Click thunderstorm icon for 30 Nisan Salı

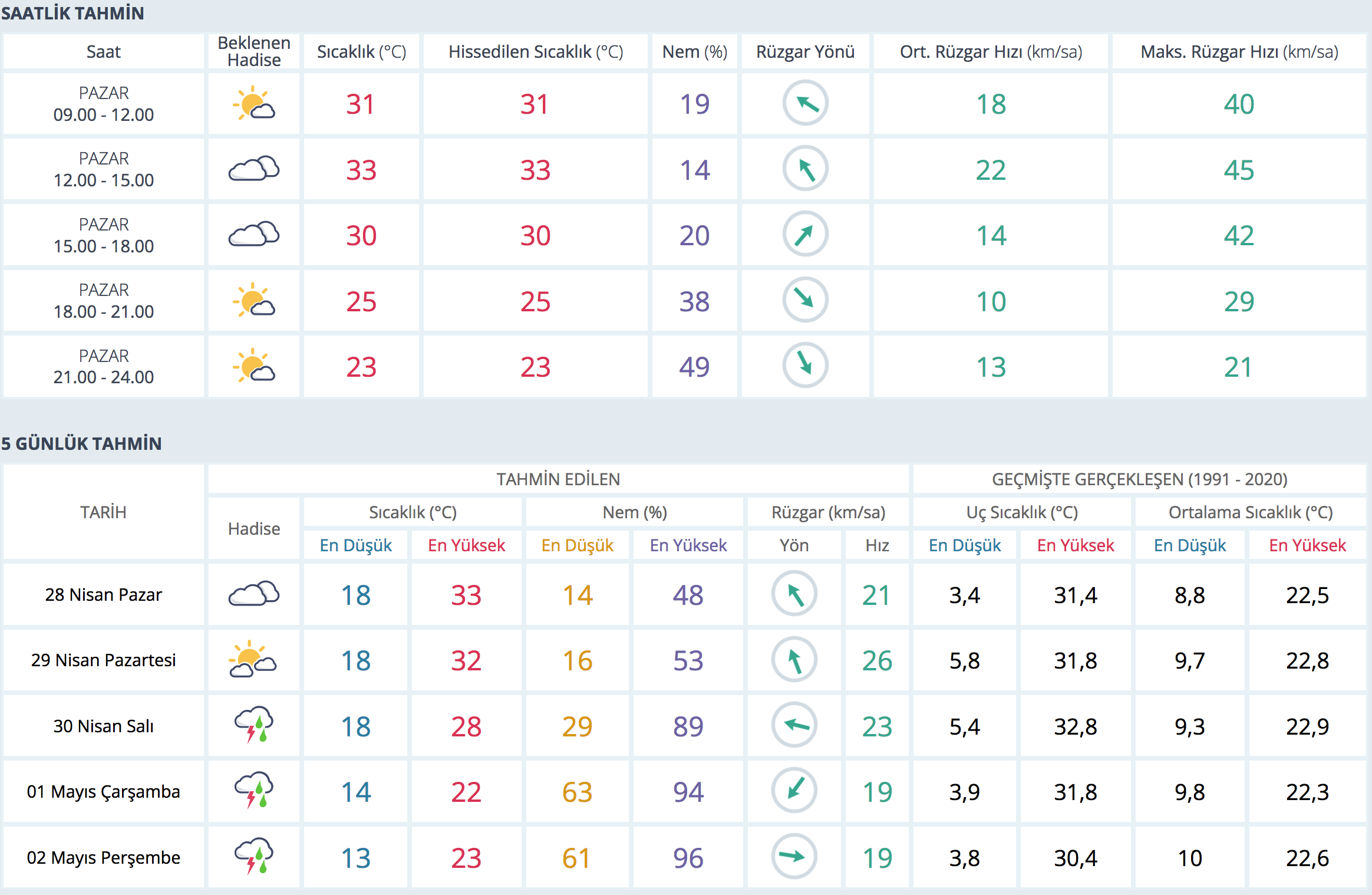click(254, 725)
